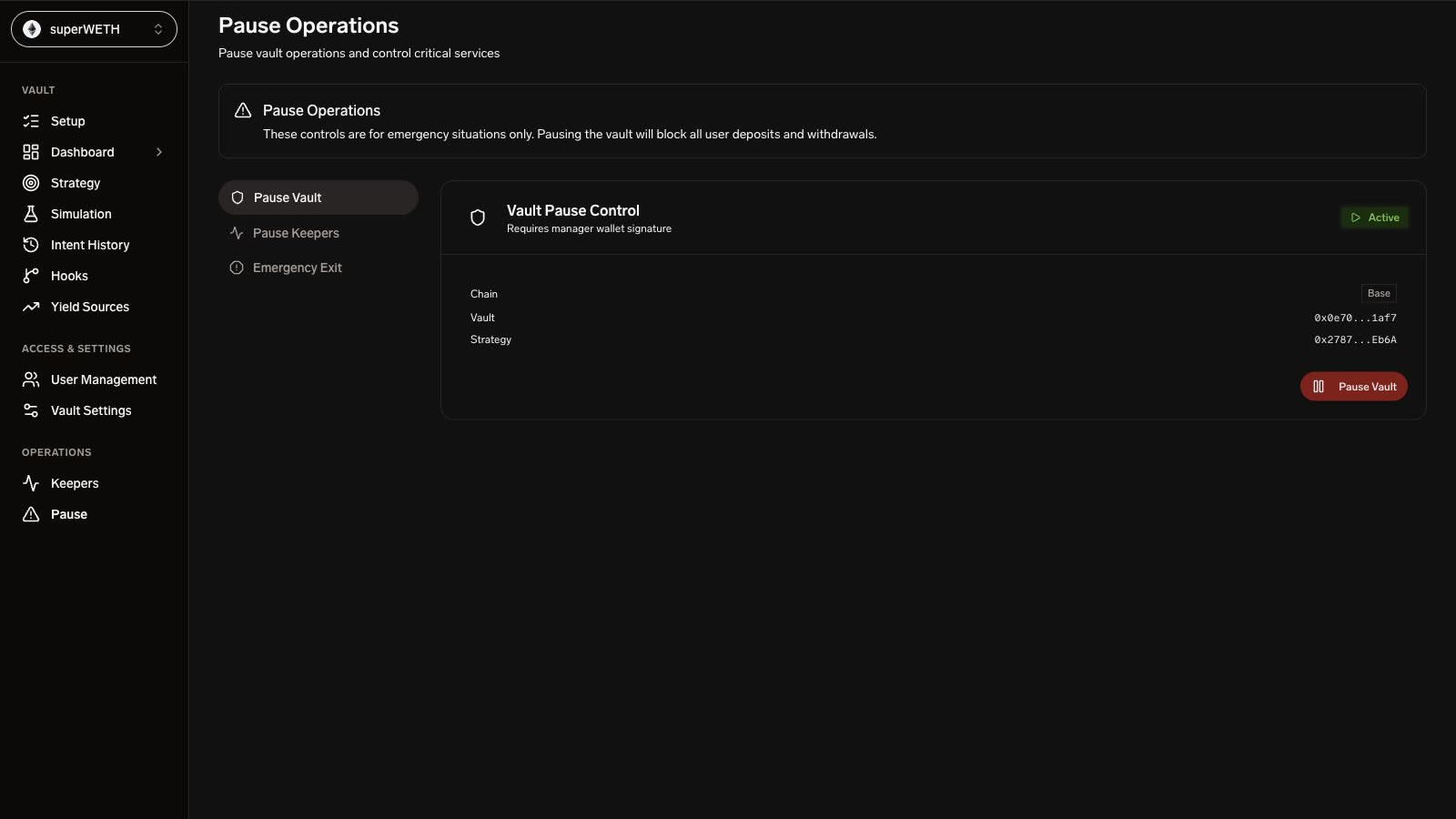
Task: Click the Active status badge
Action: click(1374, 217)
